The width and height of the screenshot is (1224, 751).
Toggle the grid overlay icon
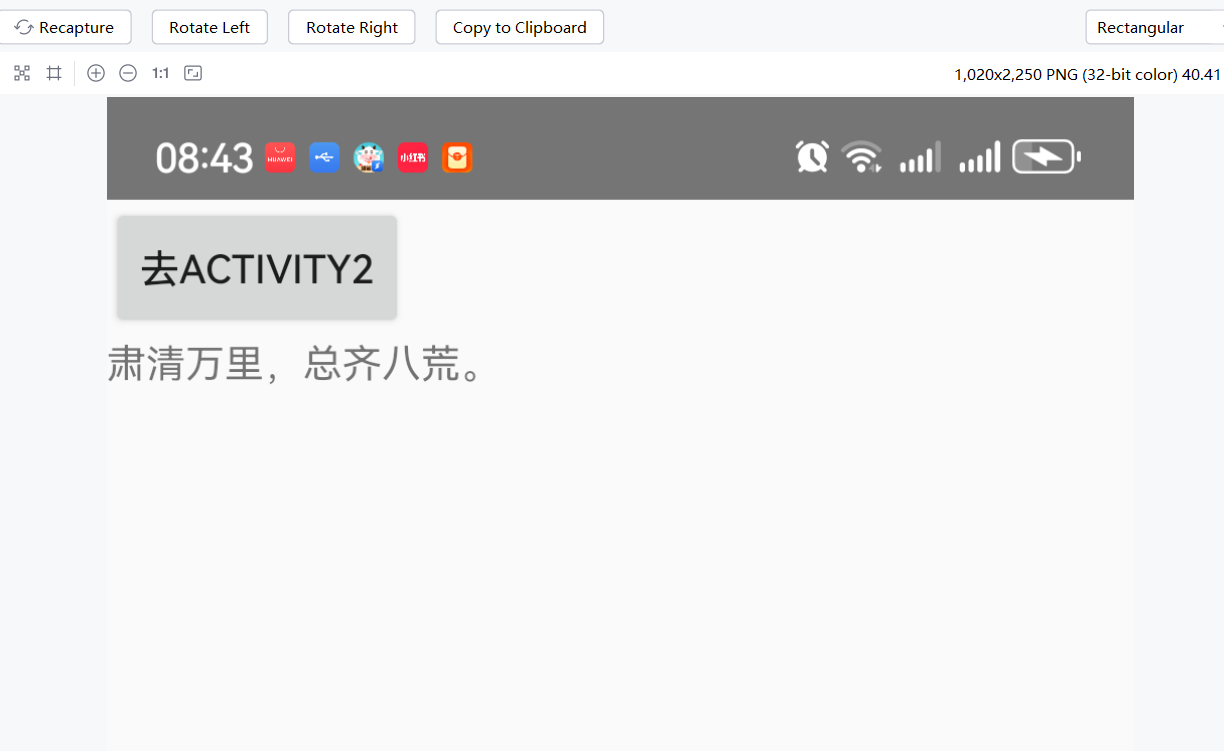click(54, 73)
